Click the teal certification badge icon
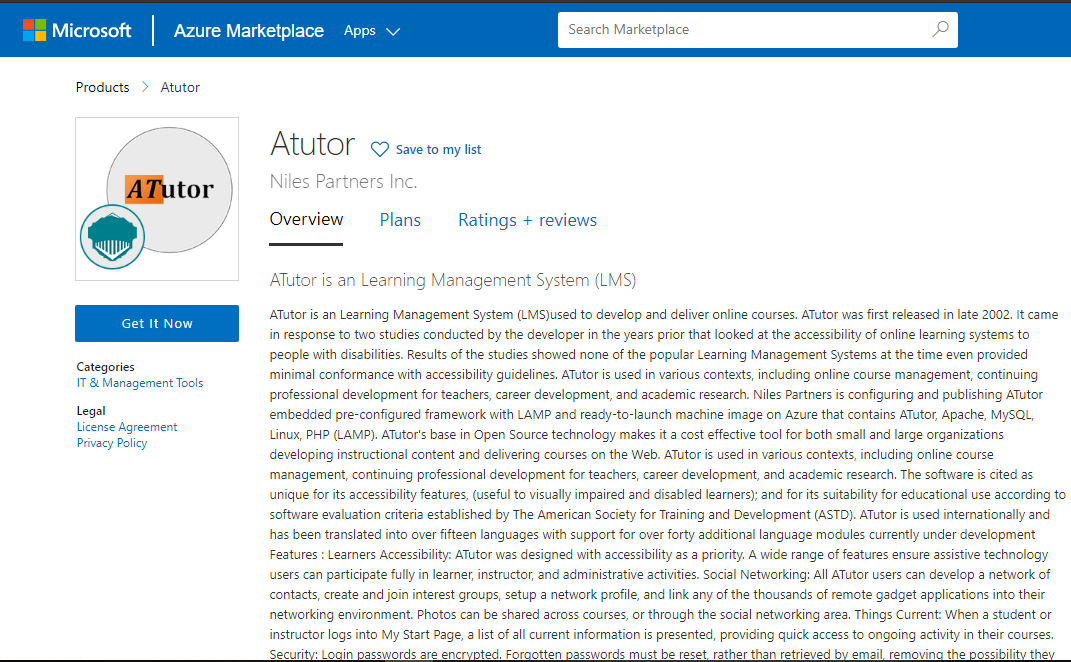 point(112,237)
